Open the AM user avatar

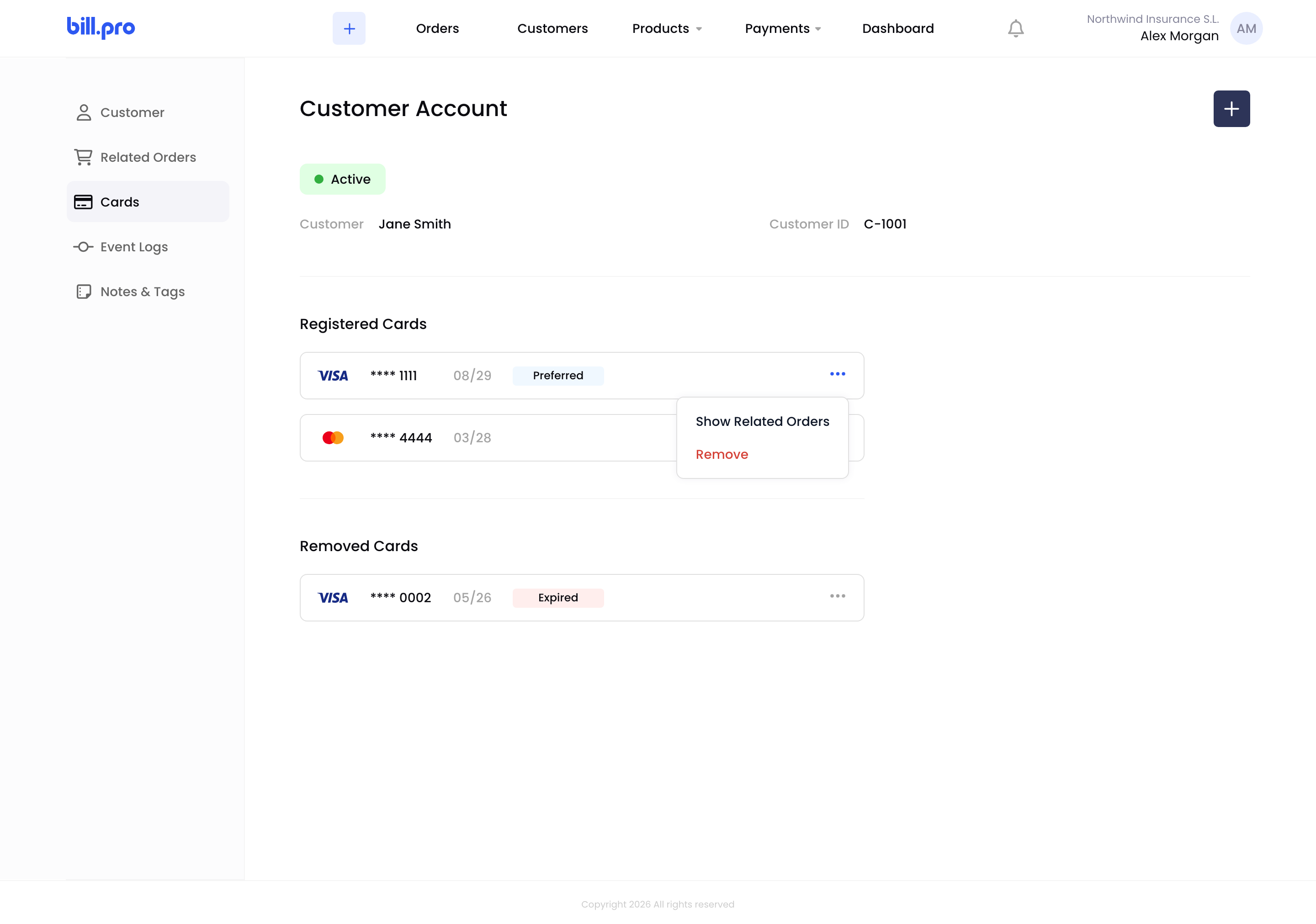click(x=1246, y=28)
